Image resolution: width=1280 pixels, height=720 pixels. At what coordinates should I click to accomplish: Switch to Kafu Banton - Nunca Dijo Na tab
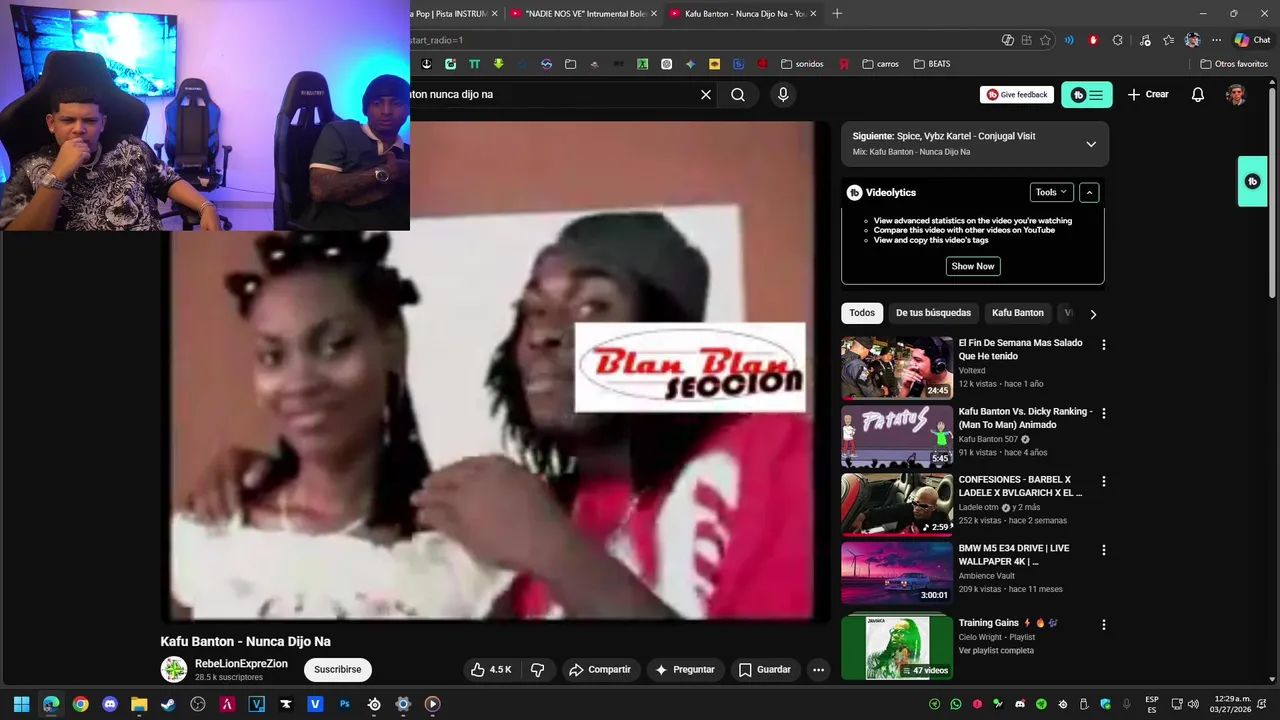tap(745, 14)
